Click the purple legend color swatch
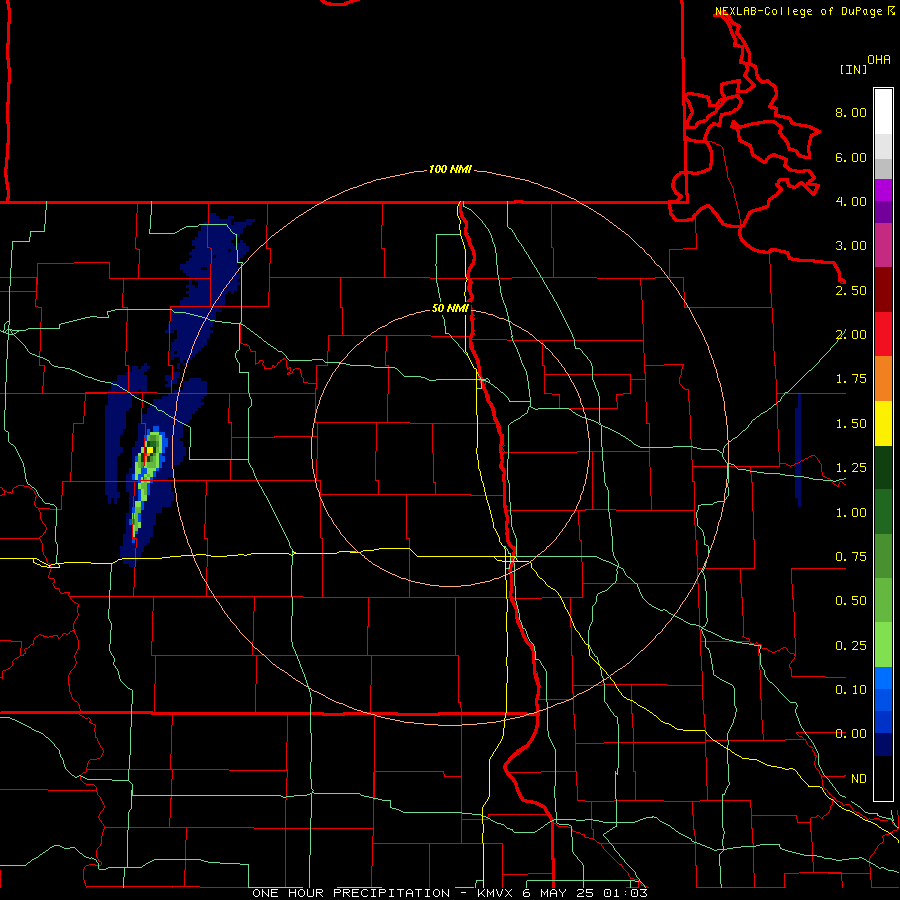 (x=883, y=191)
